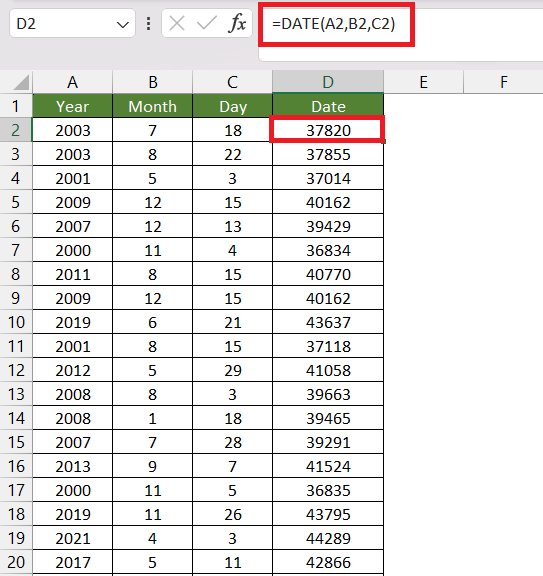543x576 pixels.
Task: Select column D header
Action: (328, 82)
